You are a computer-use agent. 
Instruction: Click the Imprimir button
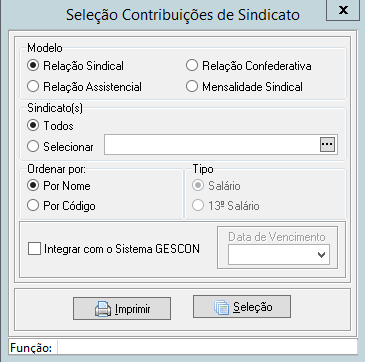click(x=122, y=308)
